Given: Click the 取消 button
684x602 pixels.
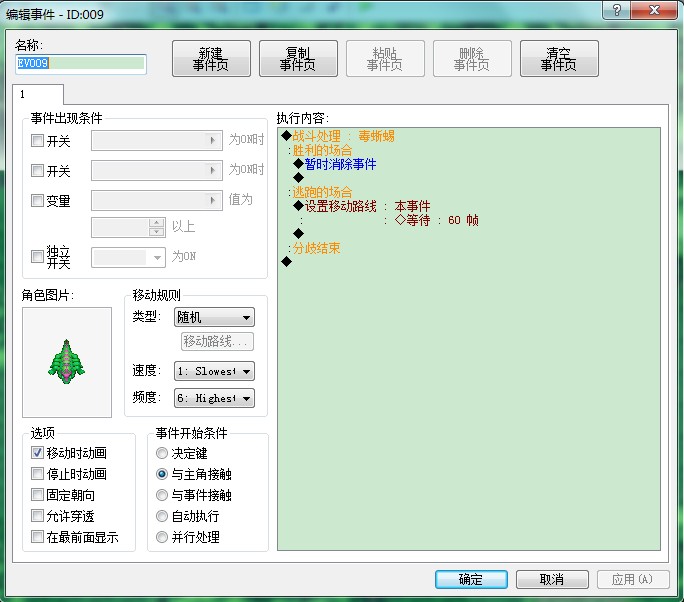Looking at the screenshot, I should pos(552,579).
